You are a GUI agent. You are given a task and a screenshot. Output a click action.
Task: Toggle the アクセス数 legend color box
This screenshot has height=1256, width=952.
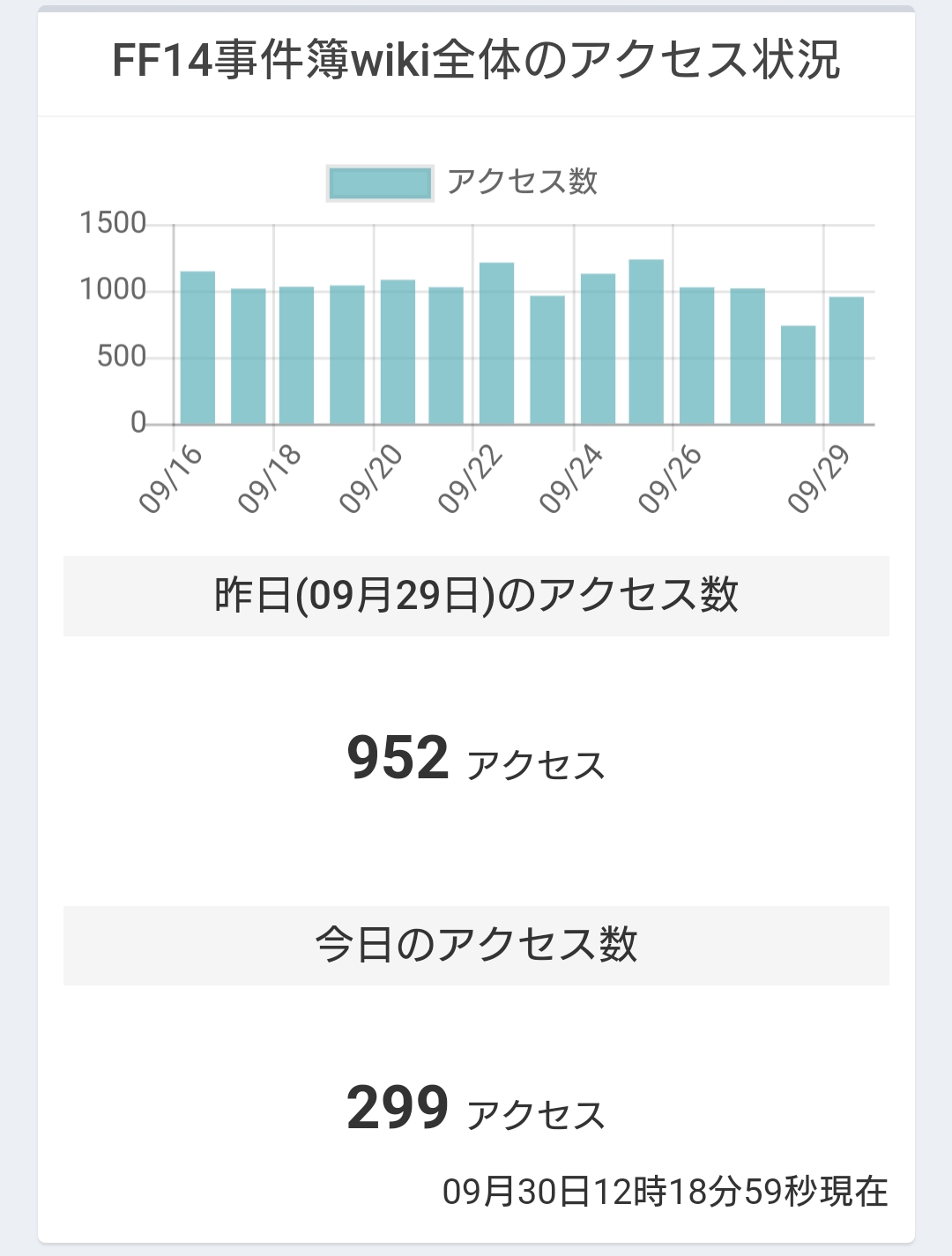[380, 183]
